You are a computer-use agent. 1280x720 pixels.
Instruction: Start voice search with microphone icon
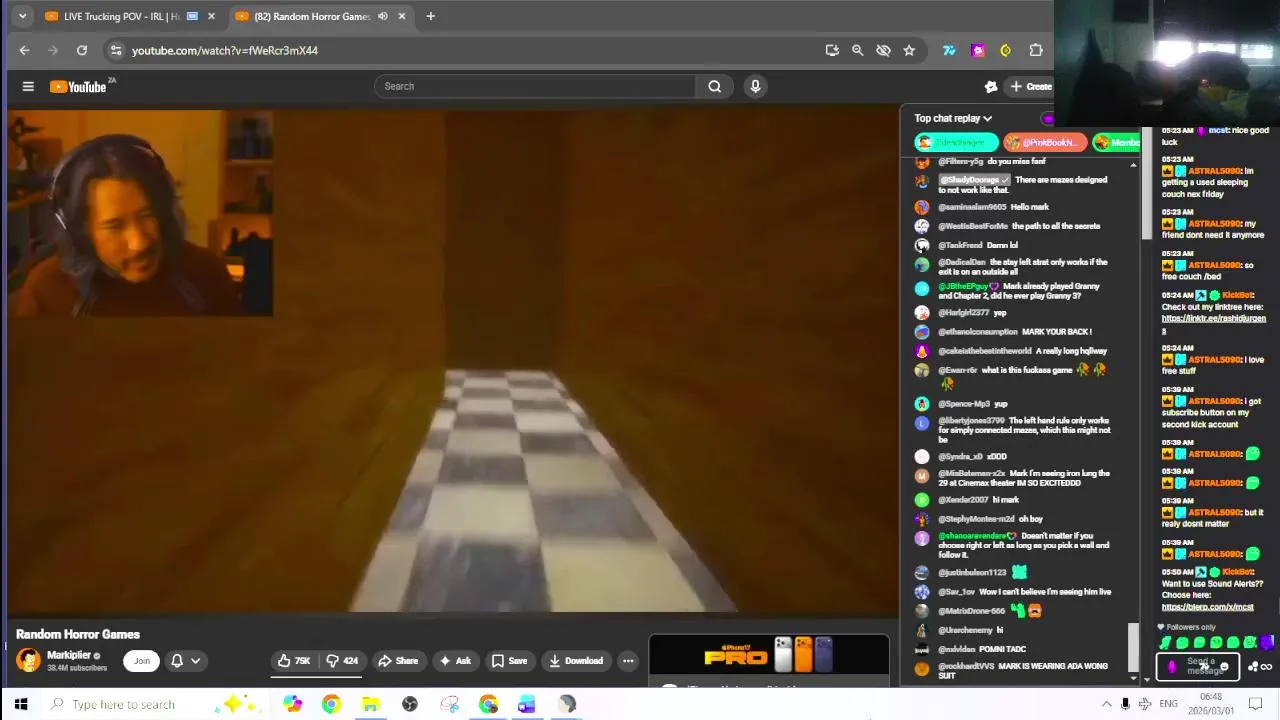click(755, 86)
